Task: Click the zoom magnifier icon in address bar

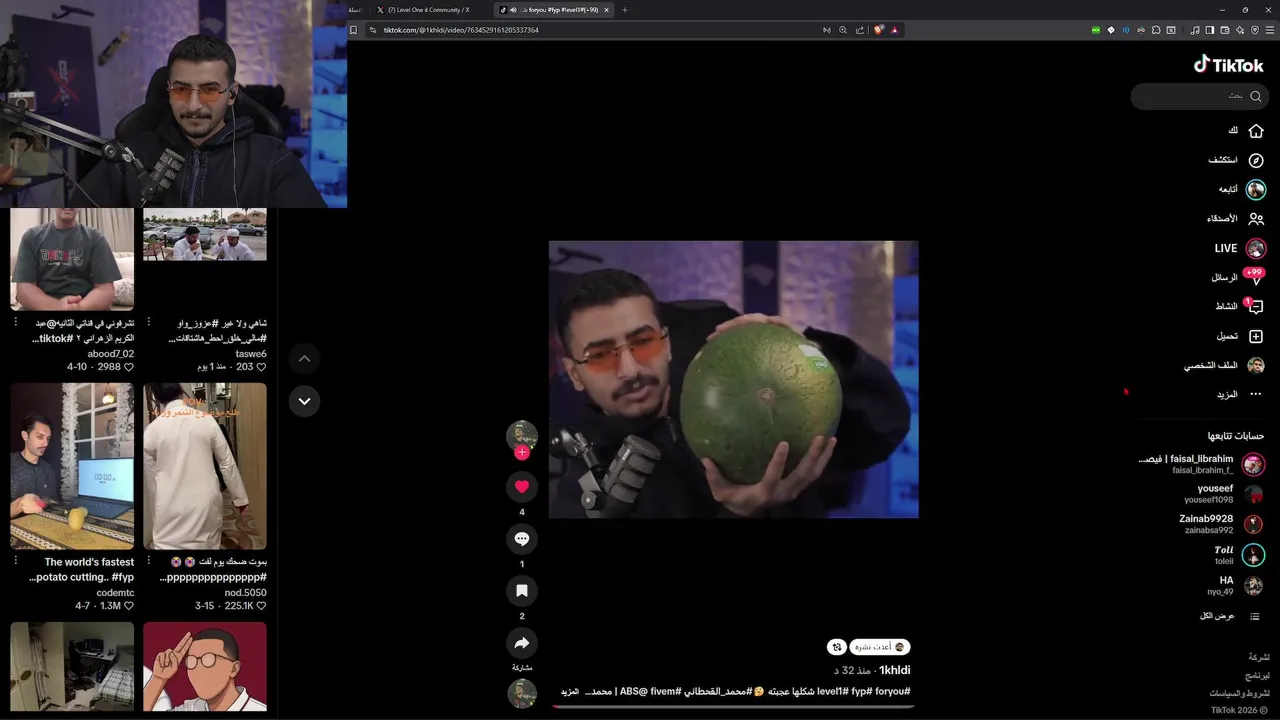Action: 843,30
